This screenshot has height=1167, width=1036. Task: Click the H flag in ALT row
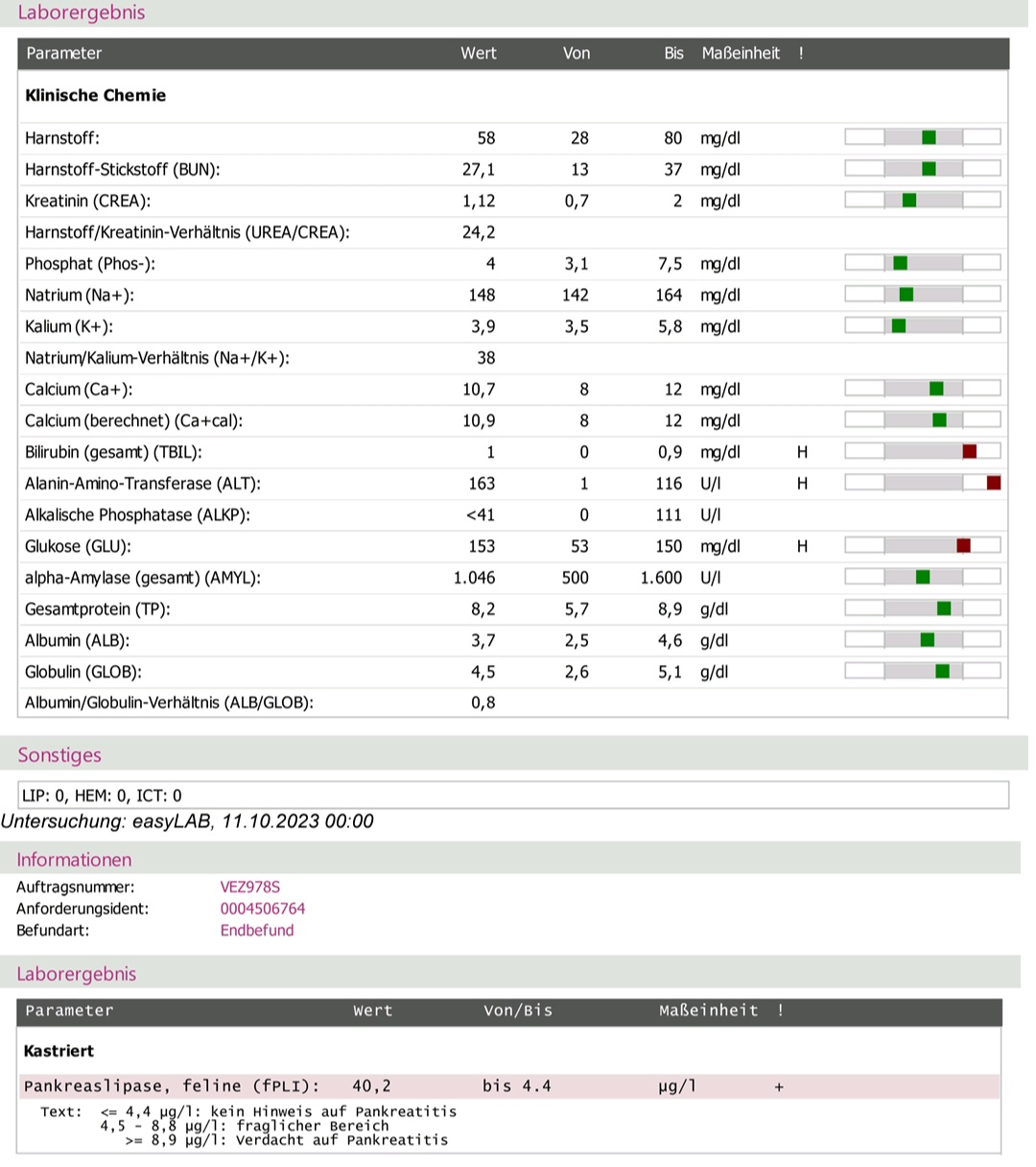coord(802,484)
